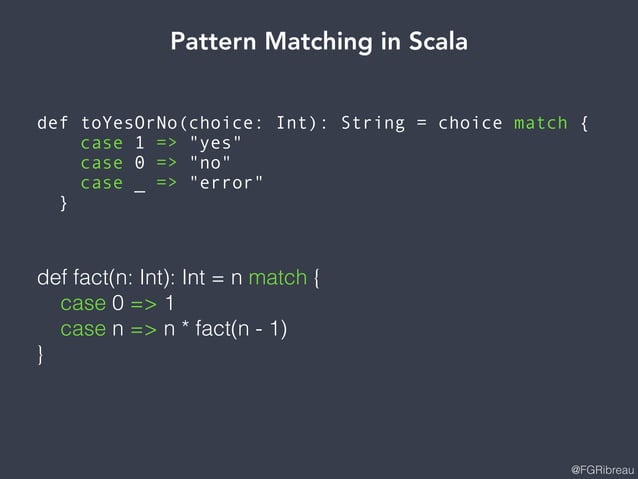The height and width of the screenshot is (479, 638).
Task: Click the closing brace of toYesOrNo
Action: click(x=64, y=203)
